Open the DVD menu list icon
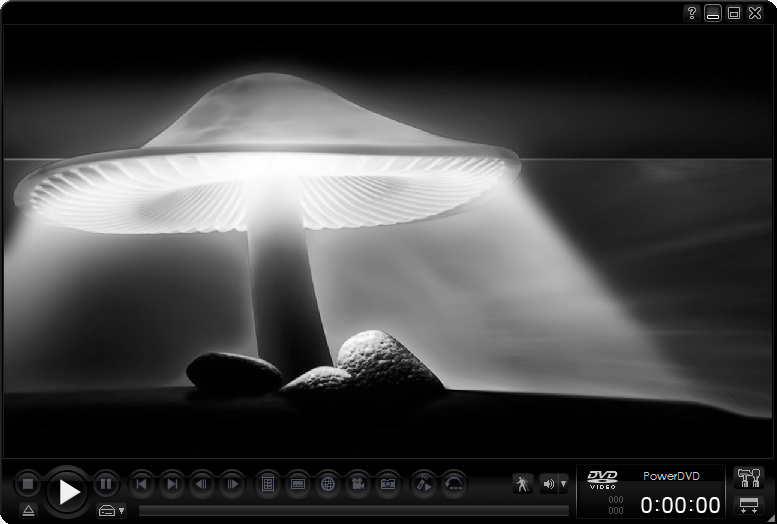This screenshot has height=524, width=777. pos(267,484)
